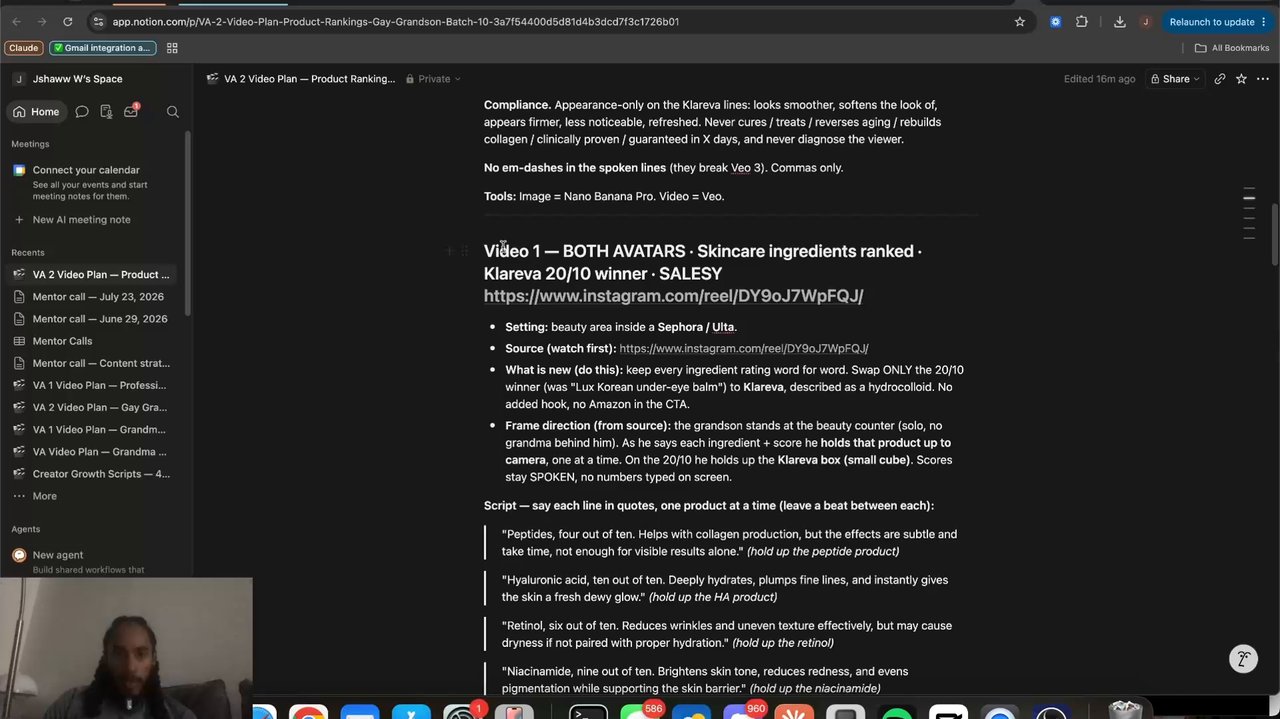Open the Notion page options ellipsis menu
This screenshot has height=719, width=1280.
(1263, 79)
